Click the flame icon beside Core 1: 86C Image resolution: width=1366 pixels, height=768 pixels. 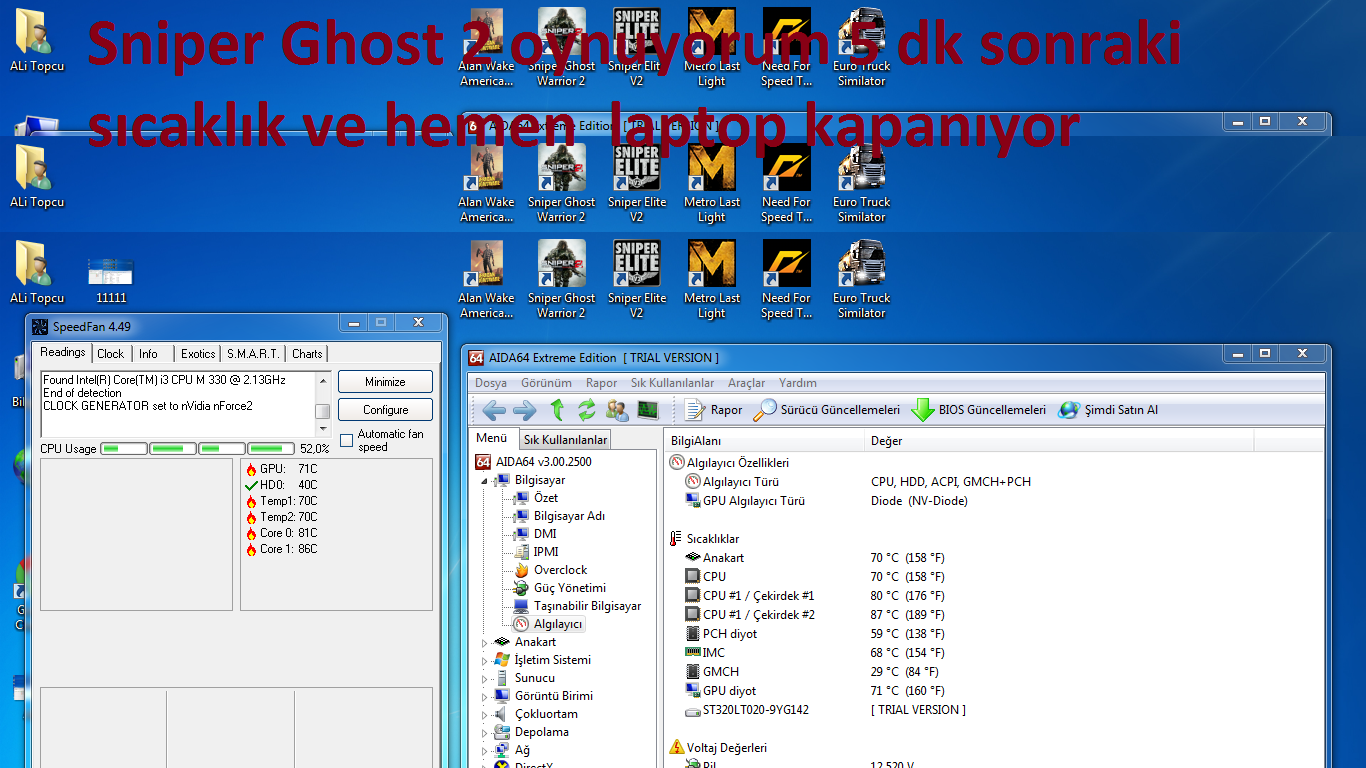click(251, 550)
